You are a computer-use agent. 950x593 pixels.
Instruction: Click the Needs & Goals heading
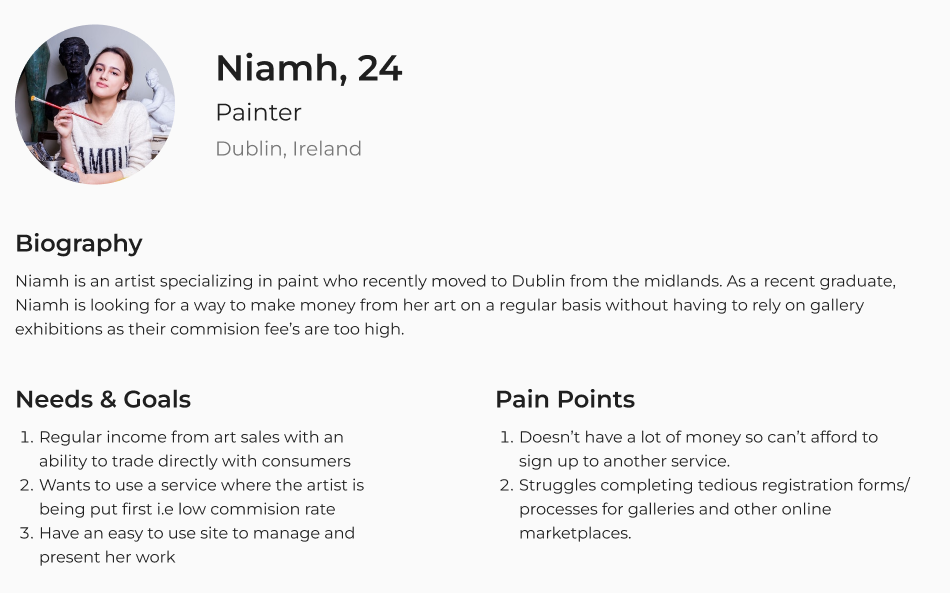click(x=103, y=399)
